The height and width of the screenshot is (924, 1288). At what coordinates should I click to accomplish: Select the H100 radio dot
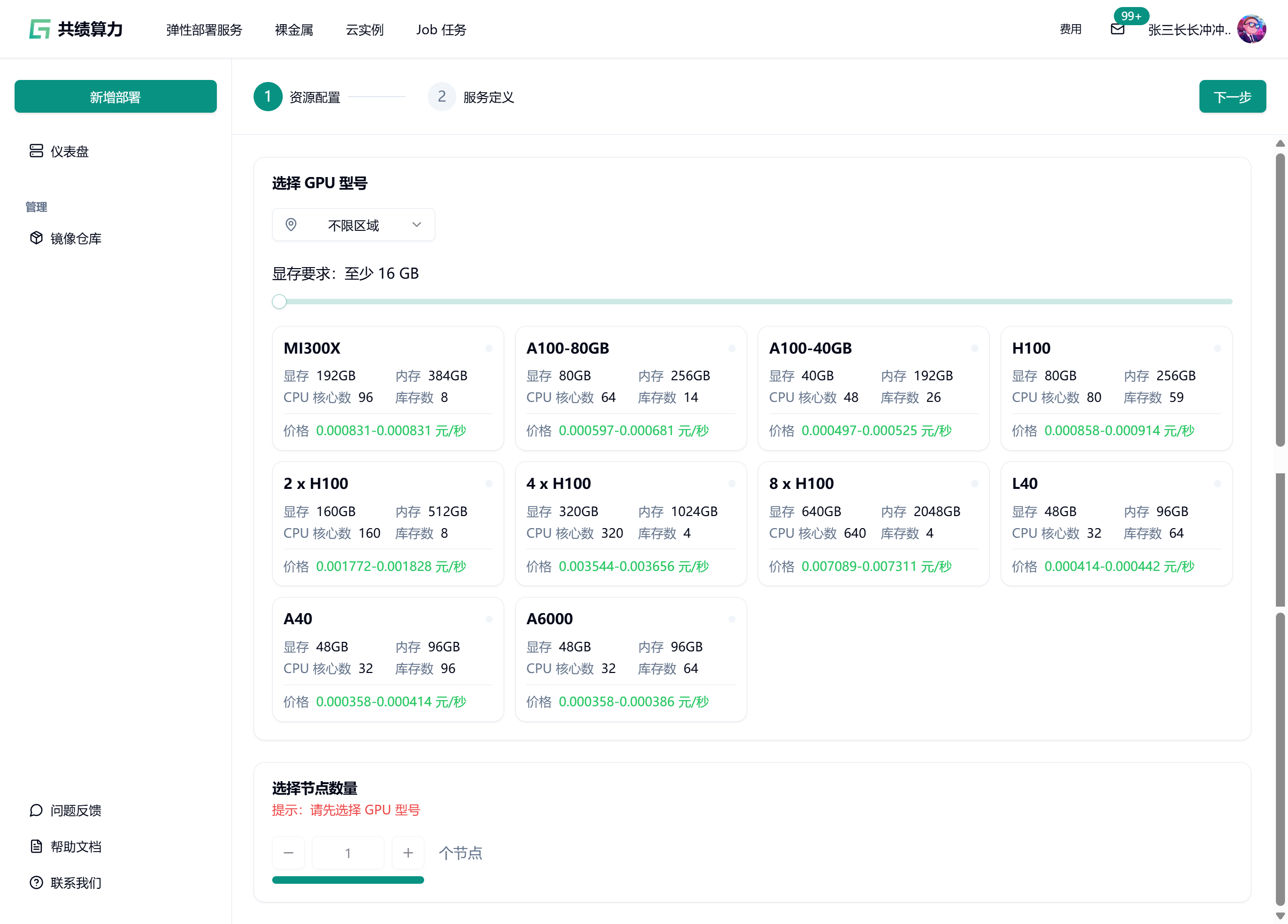(1217, 348)
